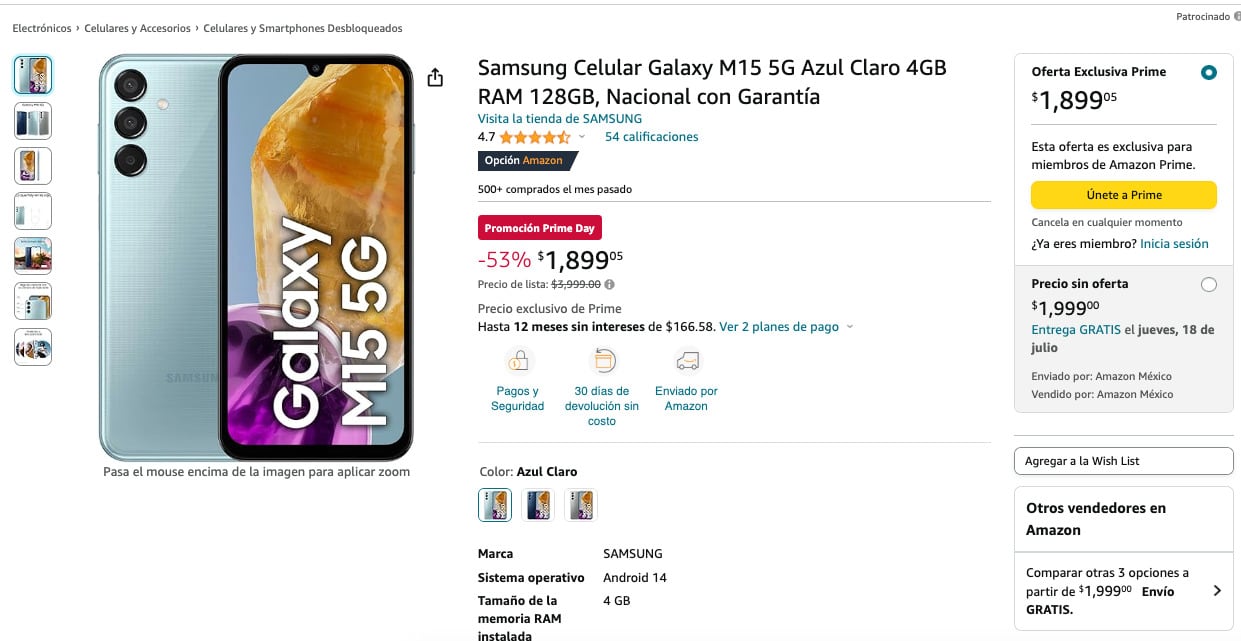Image resolution: width=1241 pixels, height=641 pixels.
Task: Choose the dark blue color swatch
Action: tap(538, 505)
